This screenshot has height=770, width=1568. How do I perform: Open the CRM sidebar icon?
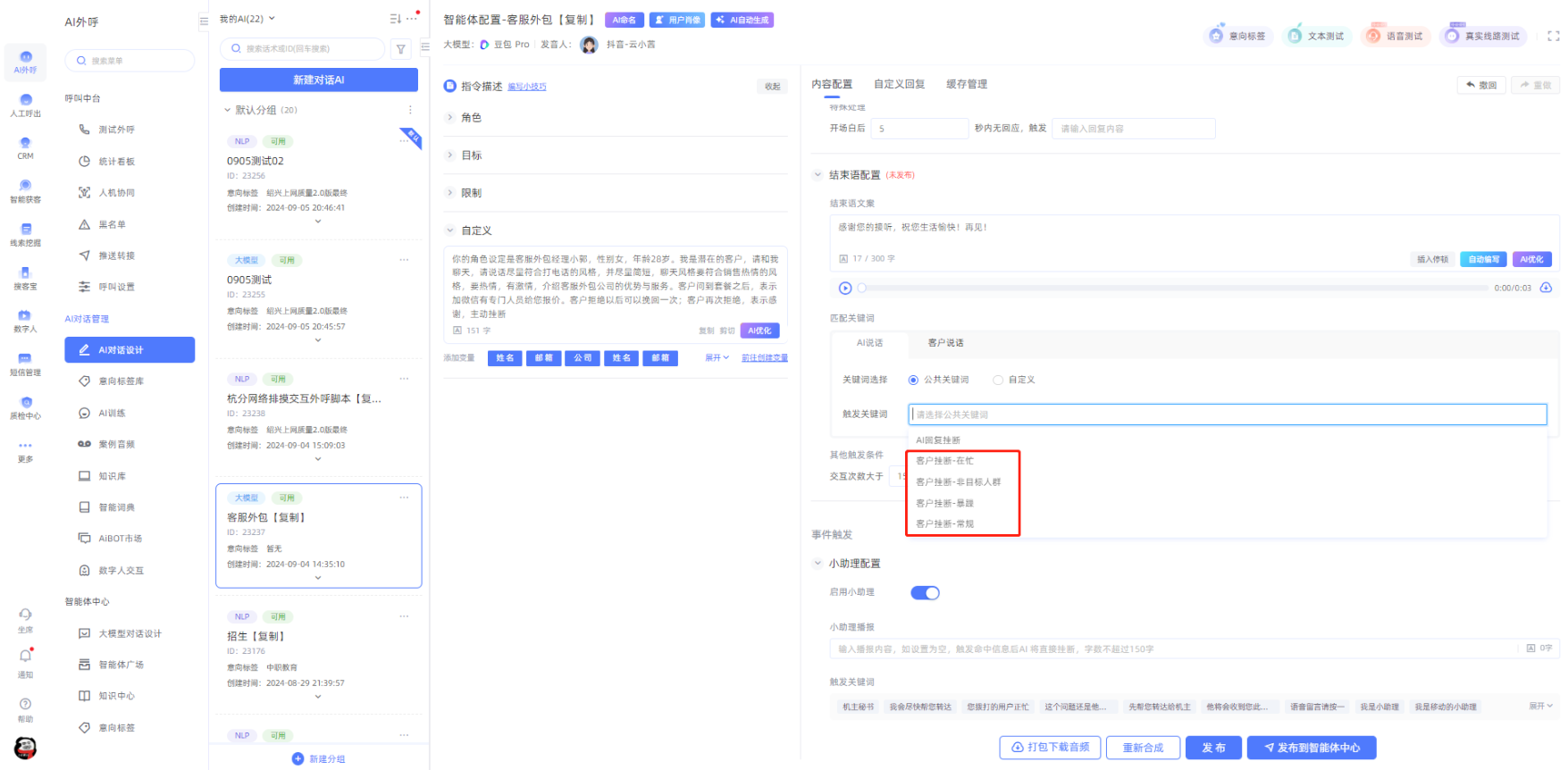[x=25, y=146]
